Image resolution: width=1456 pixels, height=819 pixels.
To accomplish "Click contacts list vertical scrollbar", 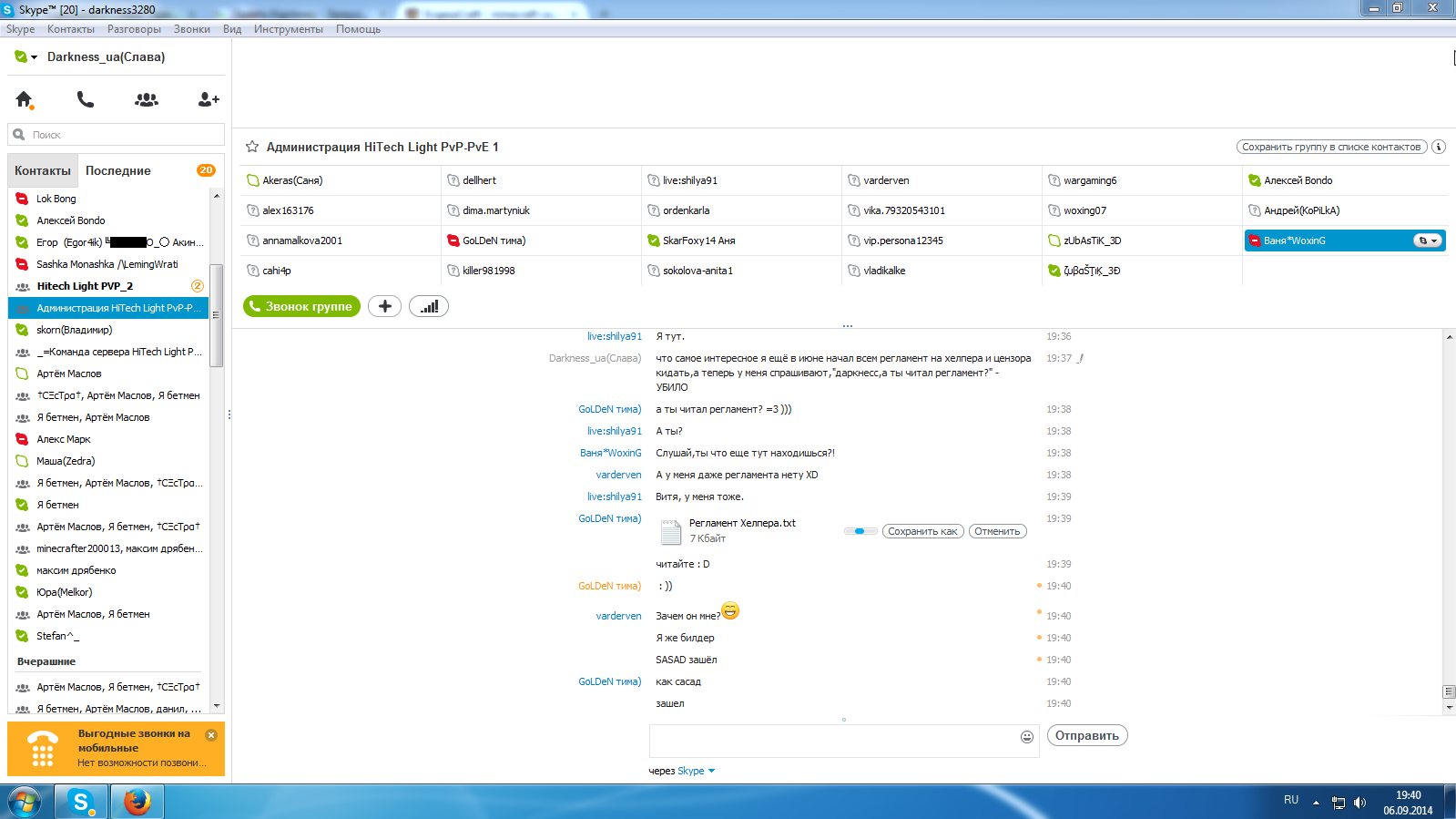I will click(x=217, y=315).
